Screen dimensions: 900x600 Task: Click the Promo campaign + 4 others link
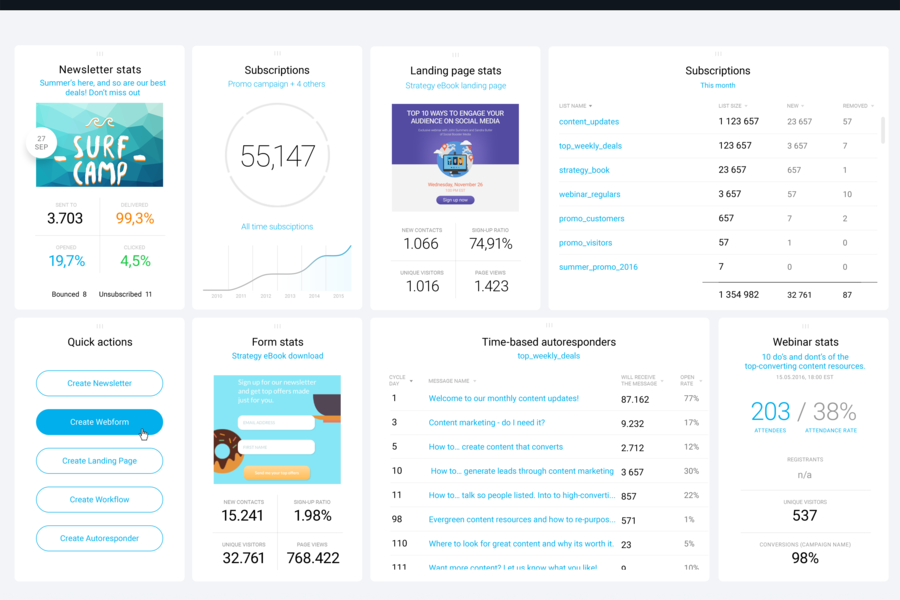click(277, 84)
